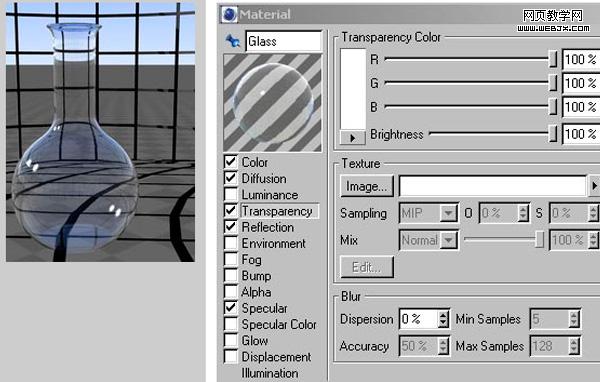Toggle the Diffusion channel checkbox
600x382 pixels.
point(230,178)
